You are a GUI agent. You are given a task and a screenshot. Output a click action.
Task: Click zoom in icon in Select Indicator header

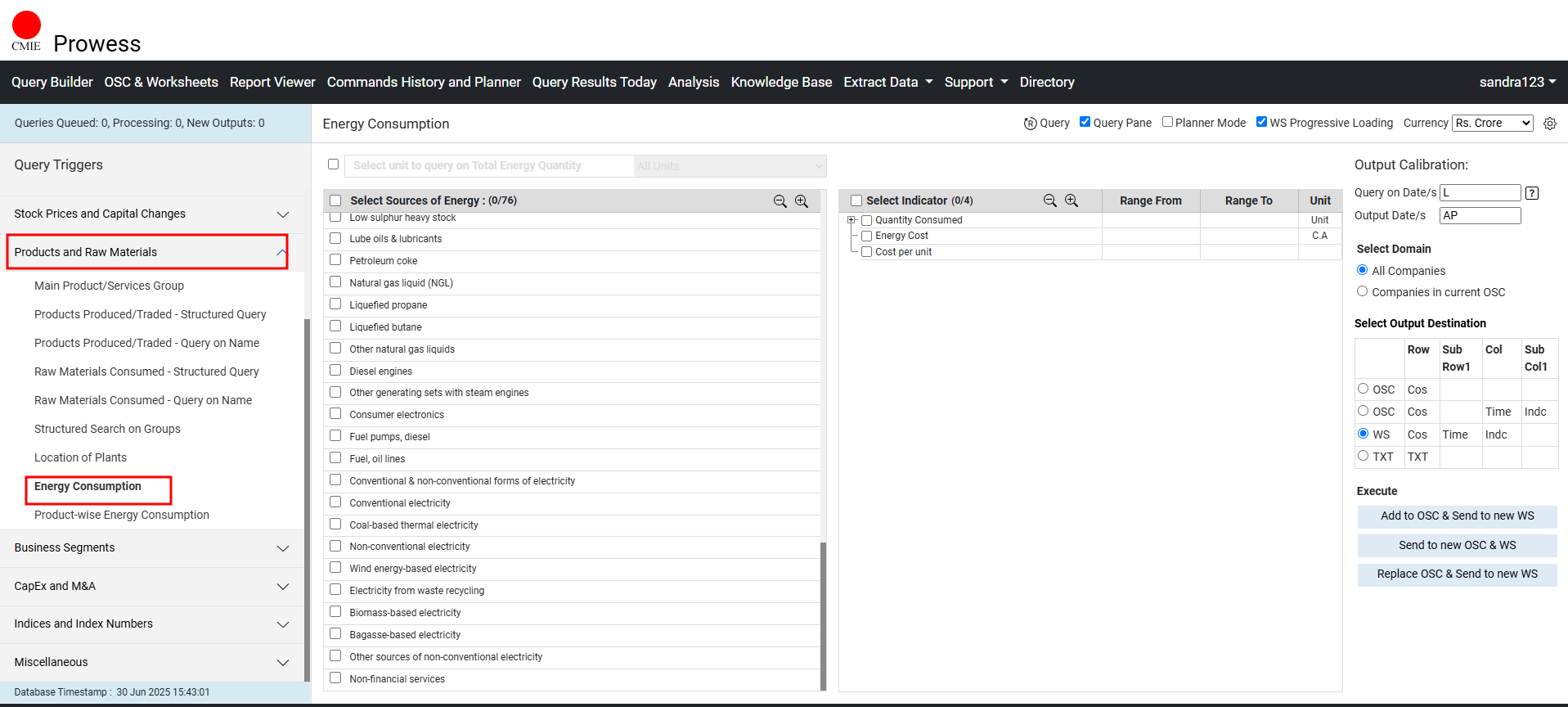pyautogui.click(x=1072, y=200)
